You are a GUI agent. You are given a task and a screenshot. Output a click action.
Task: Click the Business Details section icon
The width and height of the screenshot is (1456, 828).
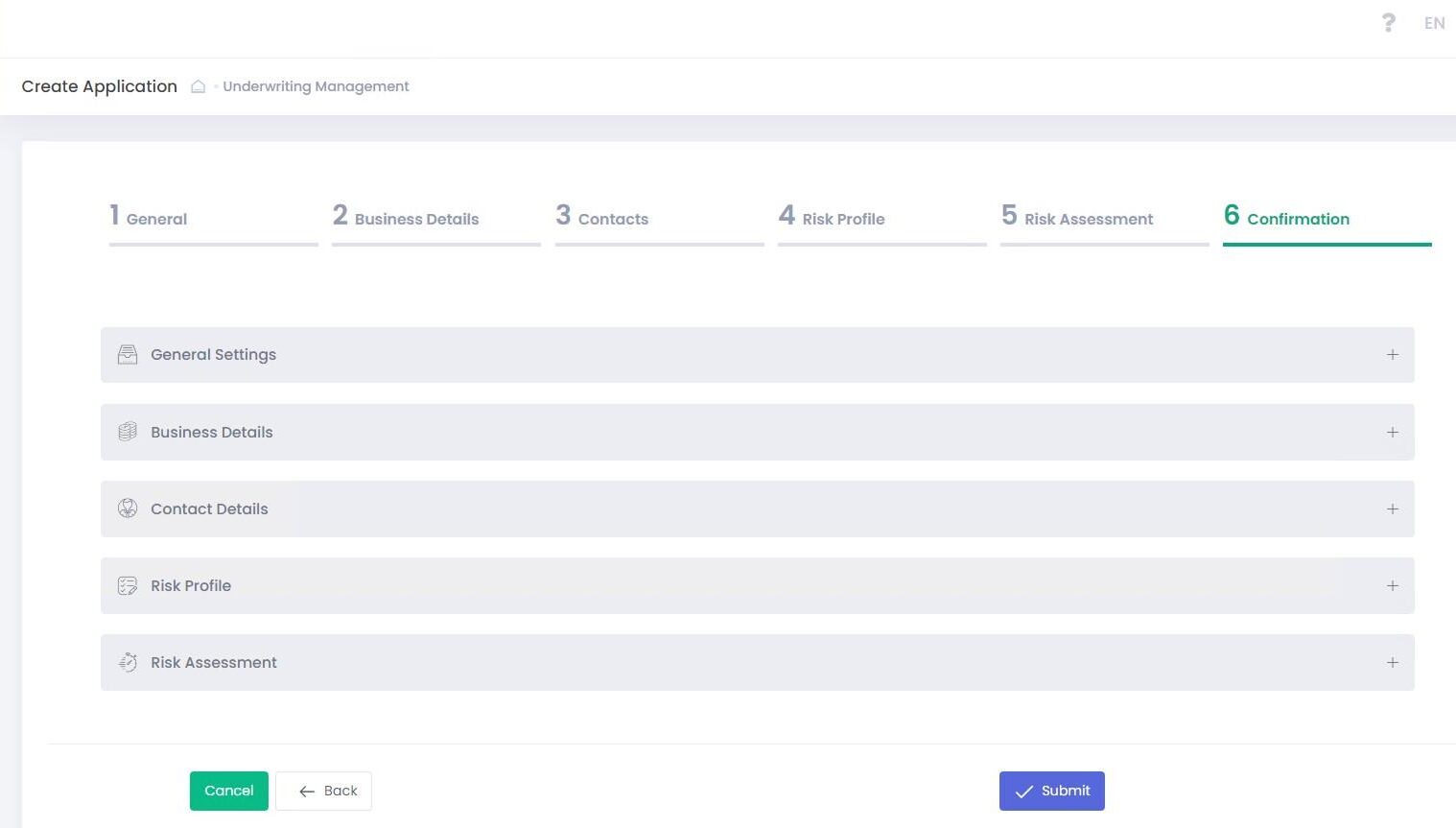(128, 432)
